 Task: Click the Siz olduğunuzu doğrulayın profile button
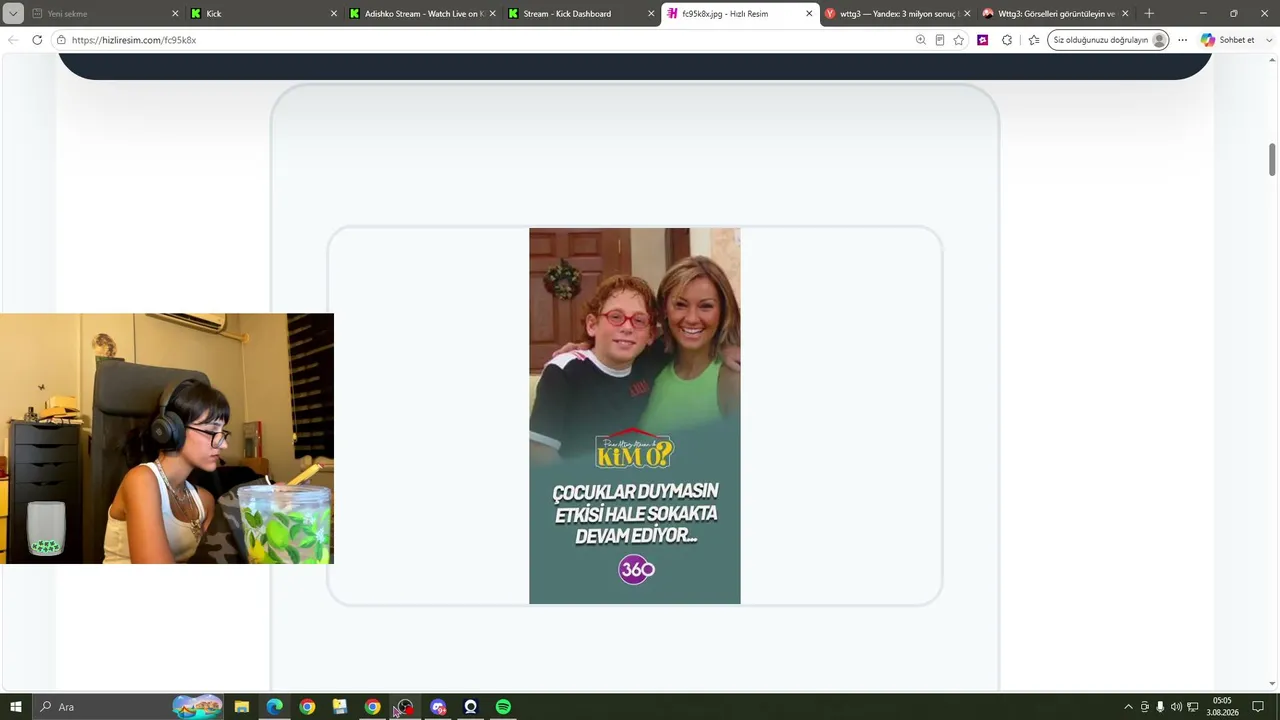1108,40
